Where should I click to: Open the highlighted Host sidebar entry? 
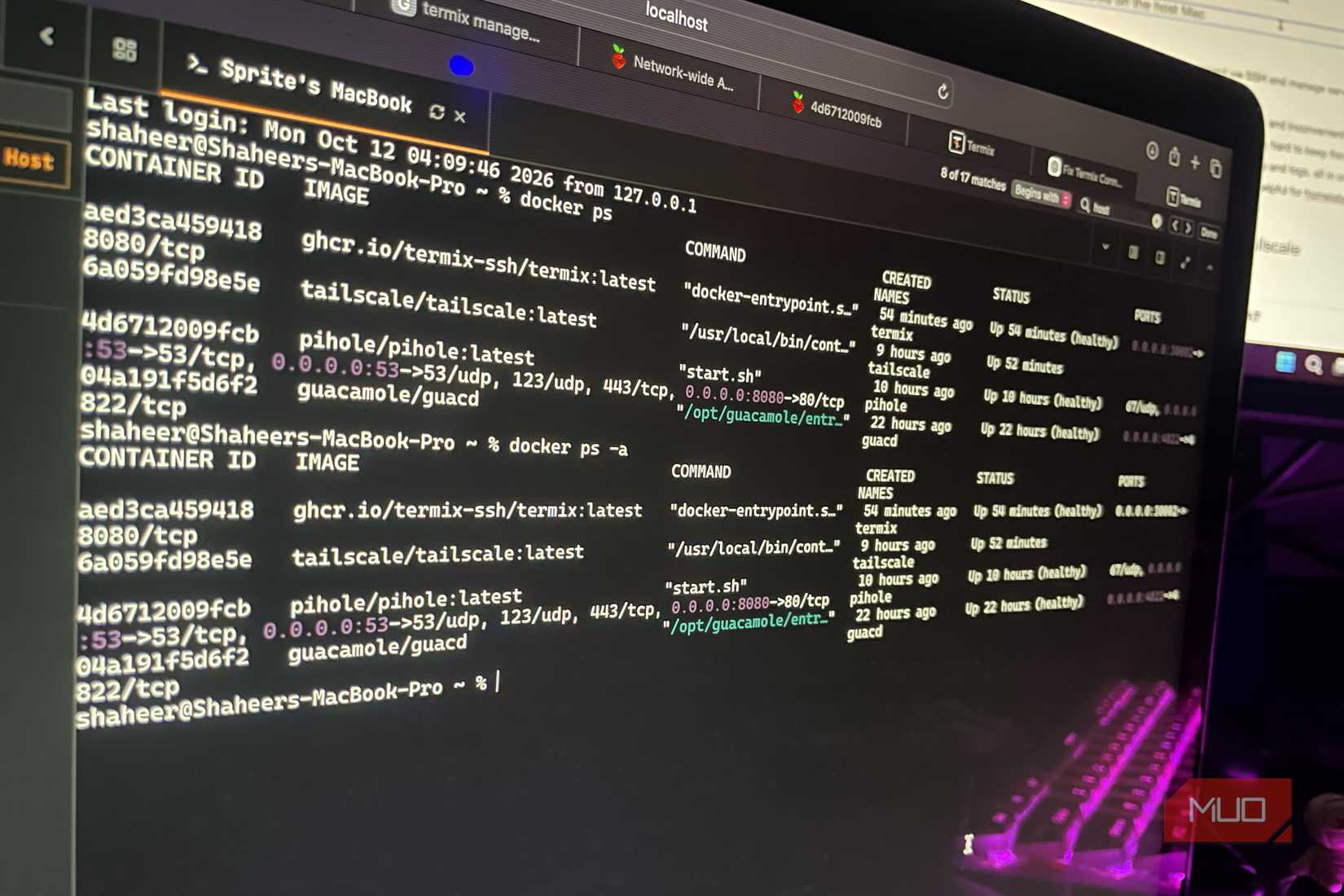30,160
